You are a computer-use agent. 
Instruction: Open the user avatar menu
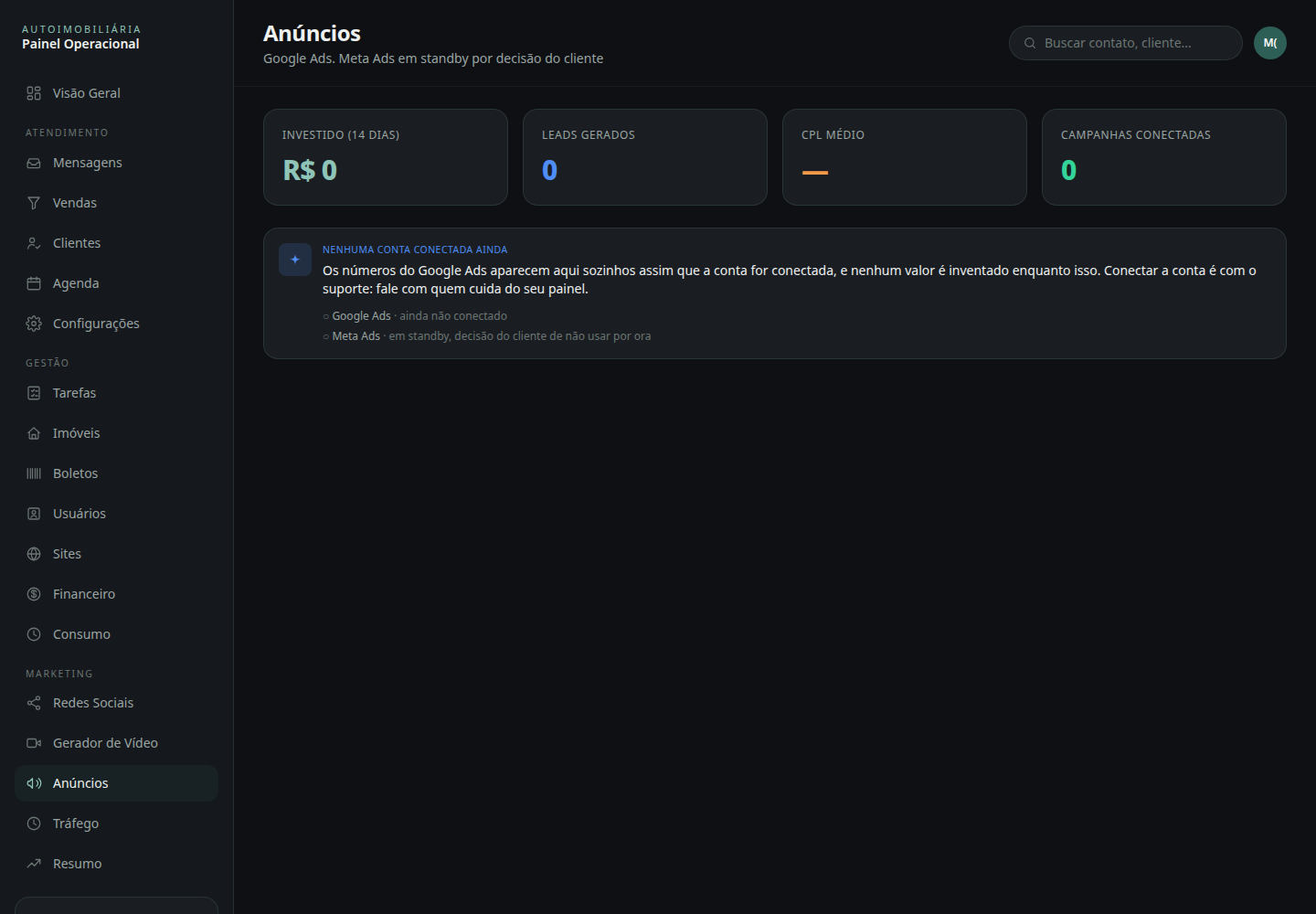1270,43
